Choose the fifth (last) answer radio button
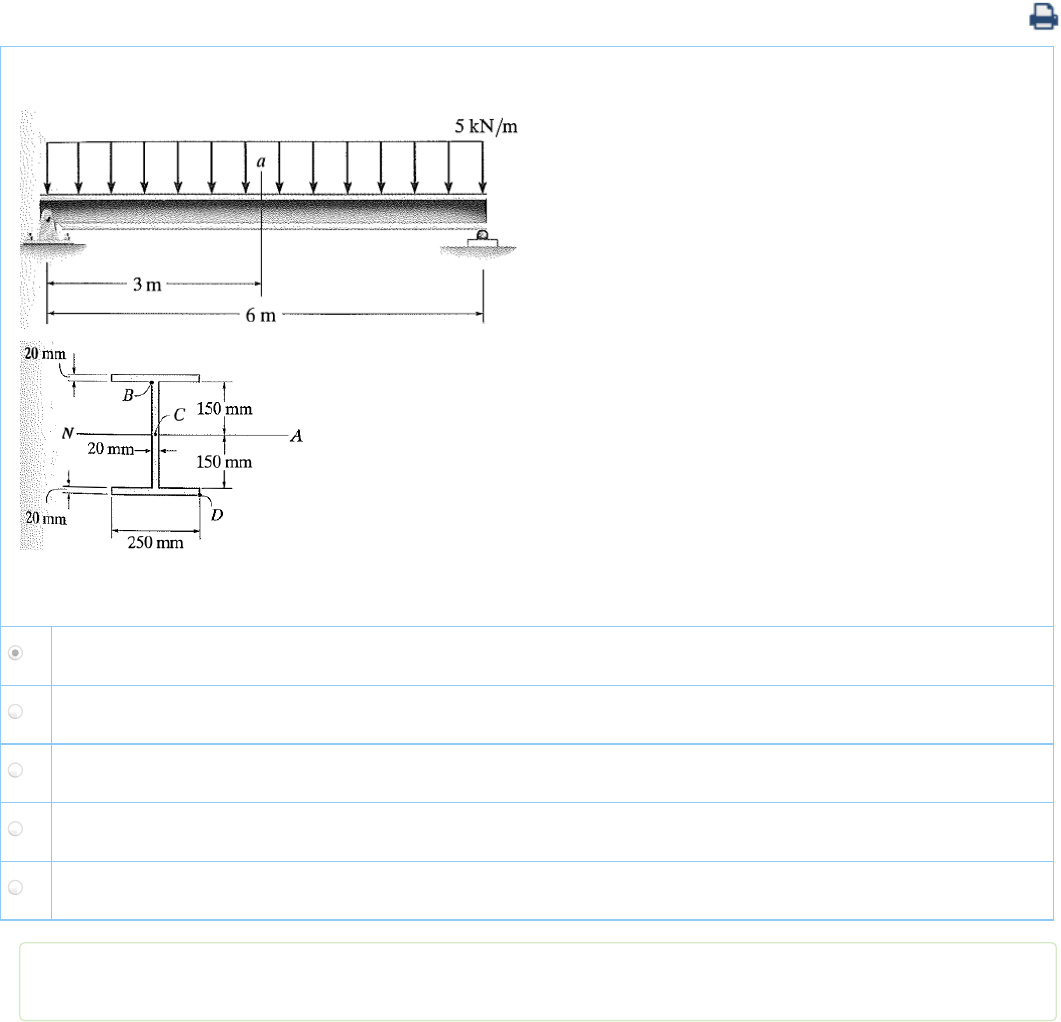The image size is (1061, 1022). pos(15,887)
